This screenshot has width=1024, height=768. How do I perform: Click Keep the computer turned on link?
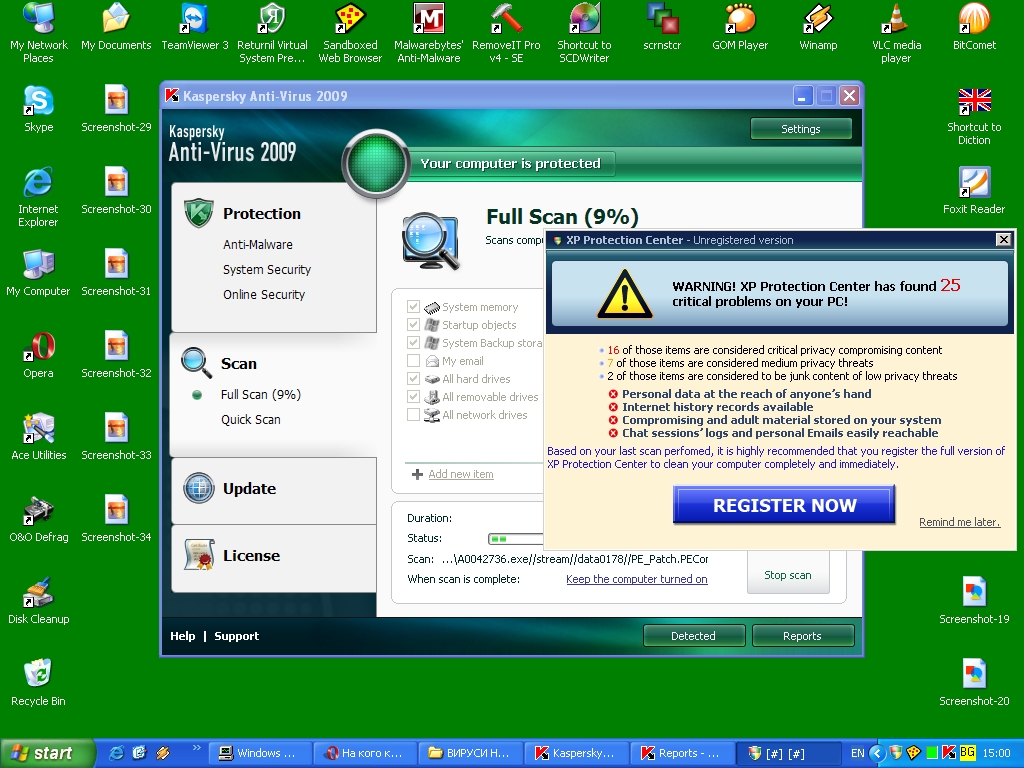(x=637, y=579)
